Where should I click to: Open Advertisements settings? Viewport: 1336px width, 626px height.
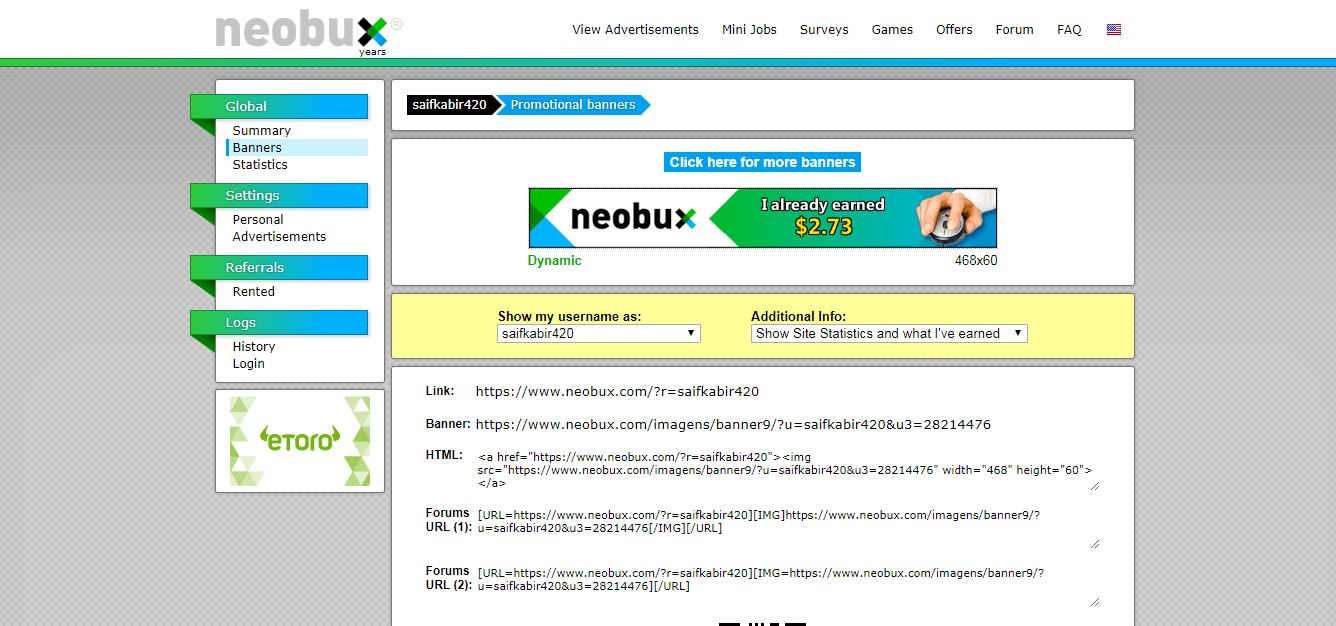point(279,237)
